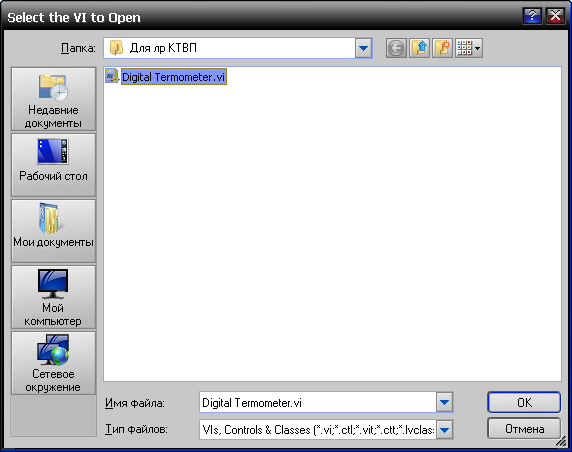Open Сетевое окружение location
572x452 pixels.
coord(53,363)
